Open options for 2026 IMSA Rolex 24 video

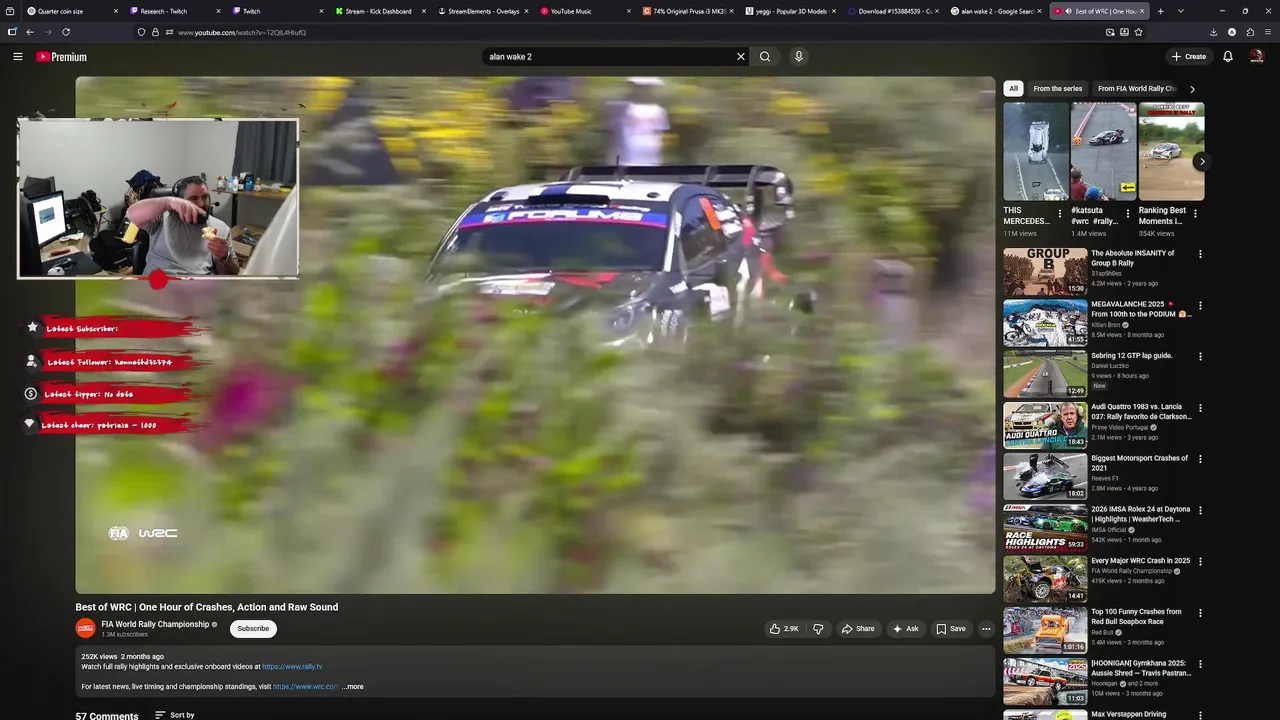pos(1200,510)
